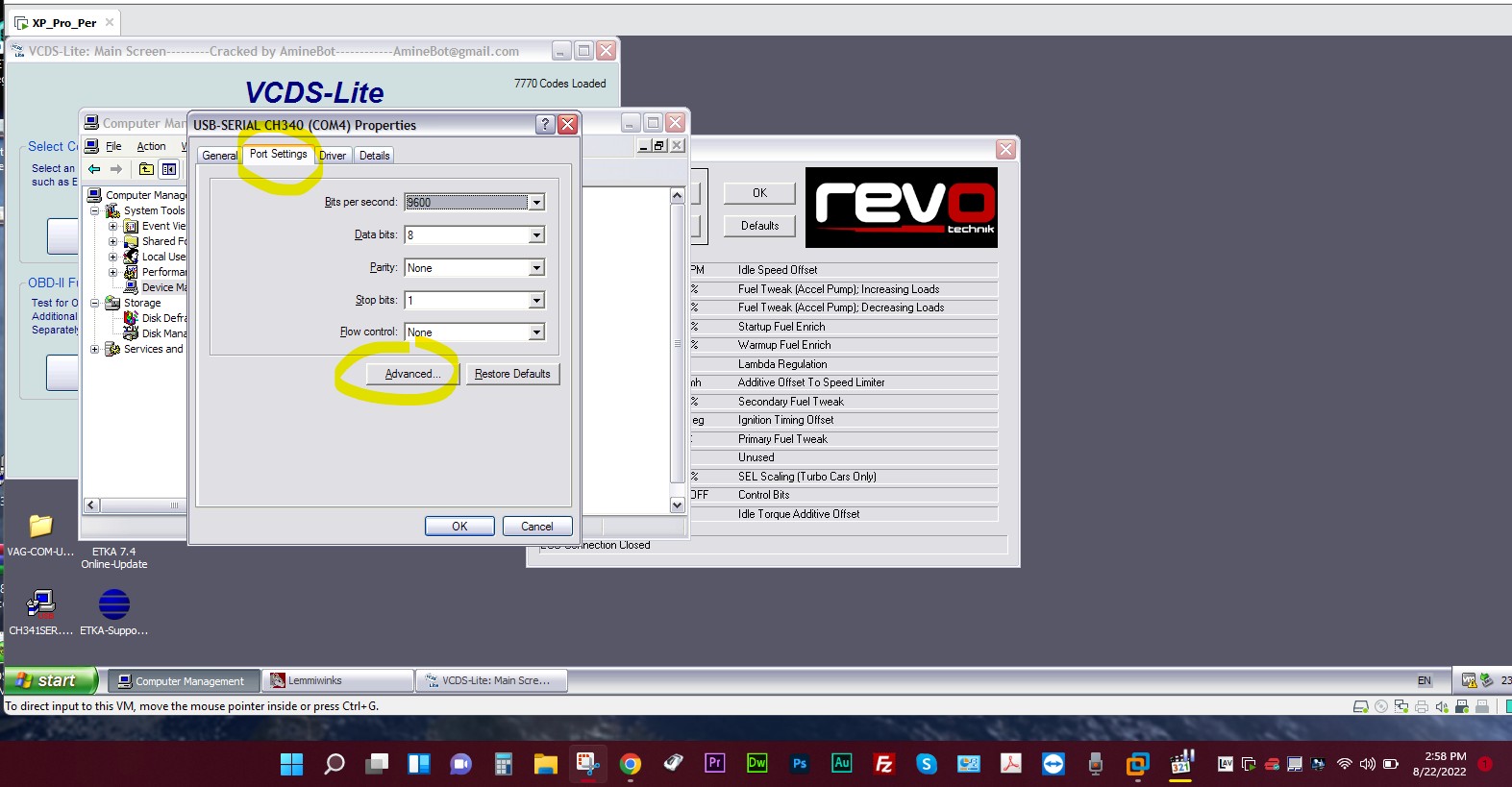
Task: Switch to the General tab
Action: (x=219, y=156)
